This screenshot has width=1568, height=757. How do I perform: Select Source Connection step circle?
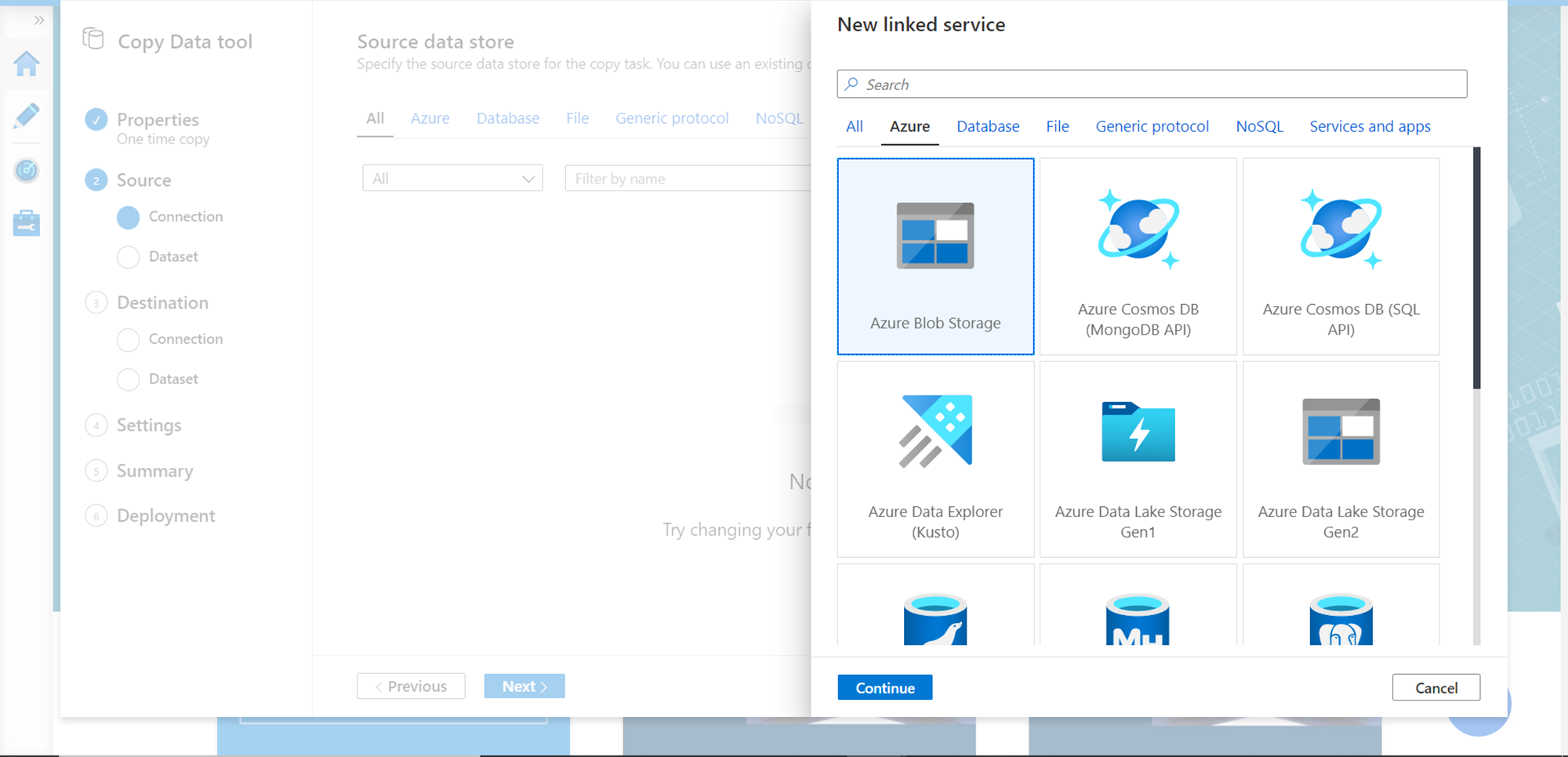coord(128,217)
